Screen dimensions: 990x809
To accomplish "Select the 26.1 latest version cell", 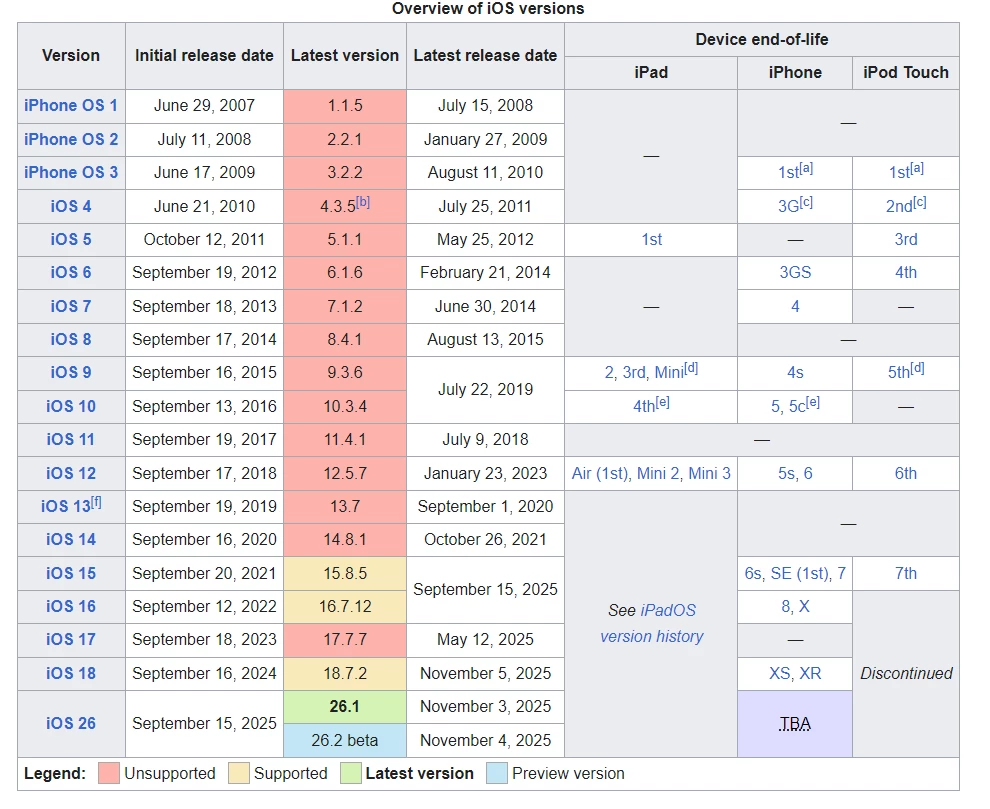I will [345, 707].
